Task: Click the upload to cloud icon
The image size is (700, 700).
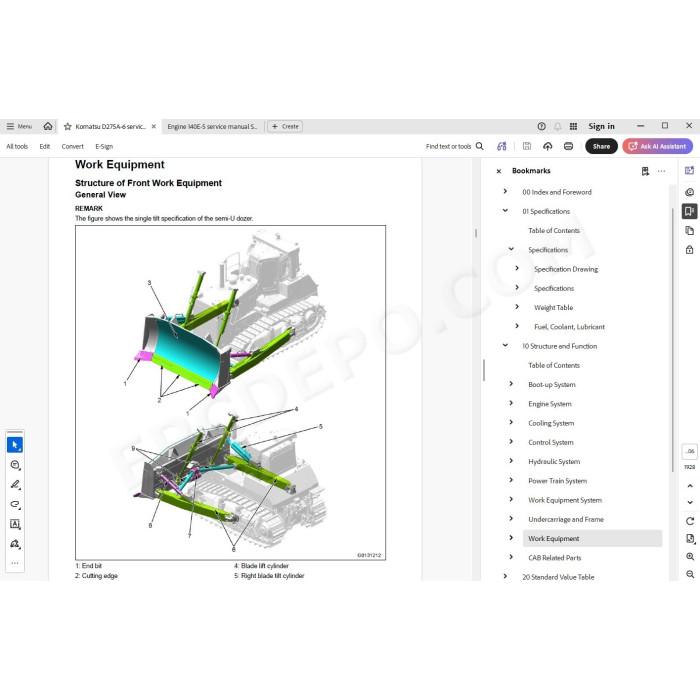Action: (x=547, y=146)
